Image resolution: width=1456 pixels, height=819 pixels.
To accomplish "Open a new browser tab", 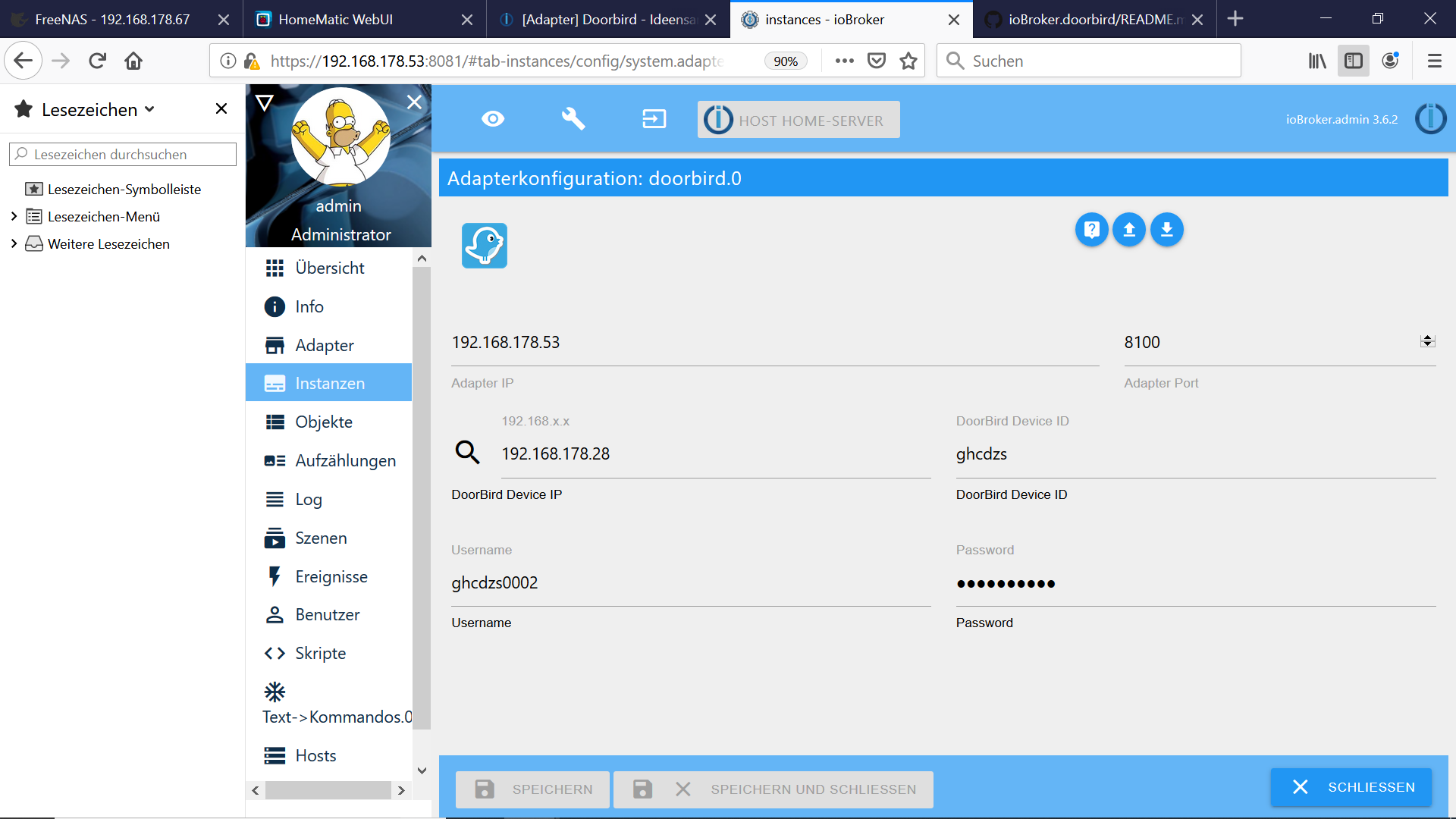I will (x=1235, y=18).
